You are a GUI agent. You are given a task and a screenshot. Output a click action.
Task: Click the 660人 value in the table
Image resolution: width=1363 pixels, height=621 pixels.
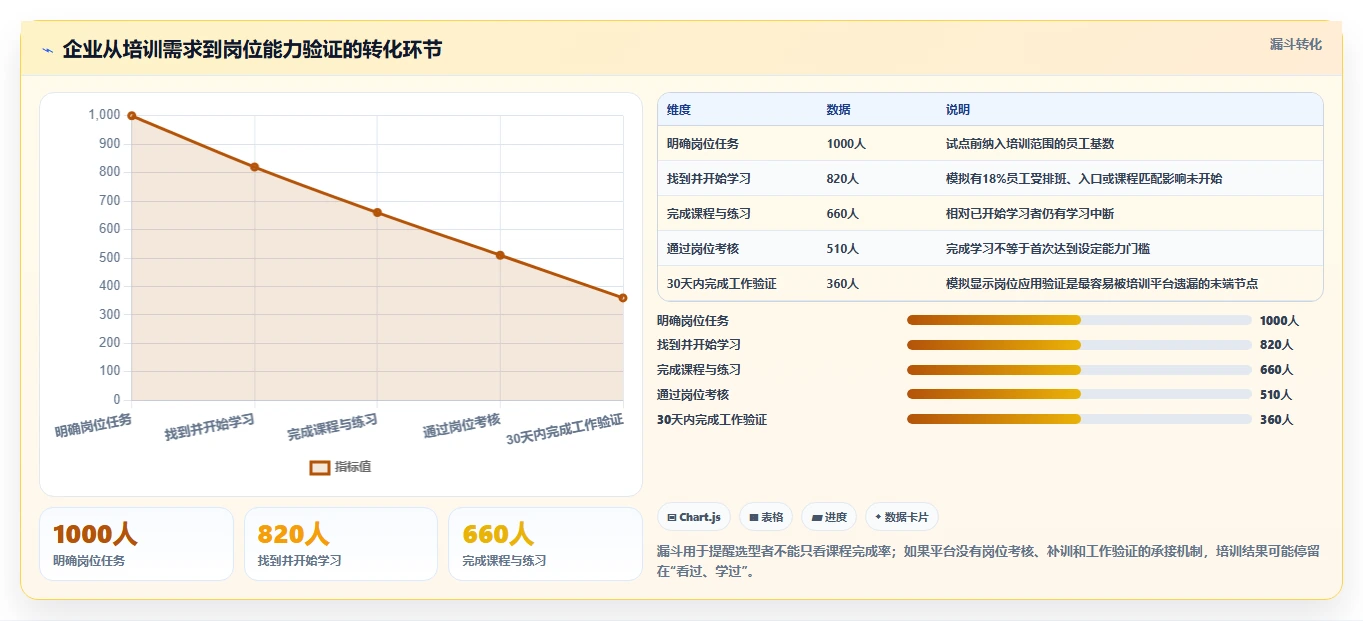843,214
